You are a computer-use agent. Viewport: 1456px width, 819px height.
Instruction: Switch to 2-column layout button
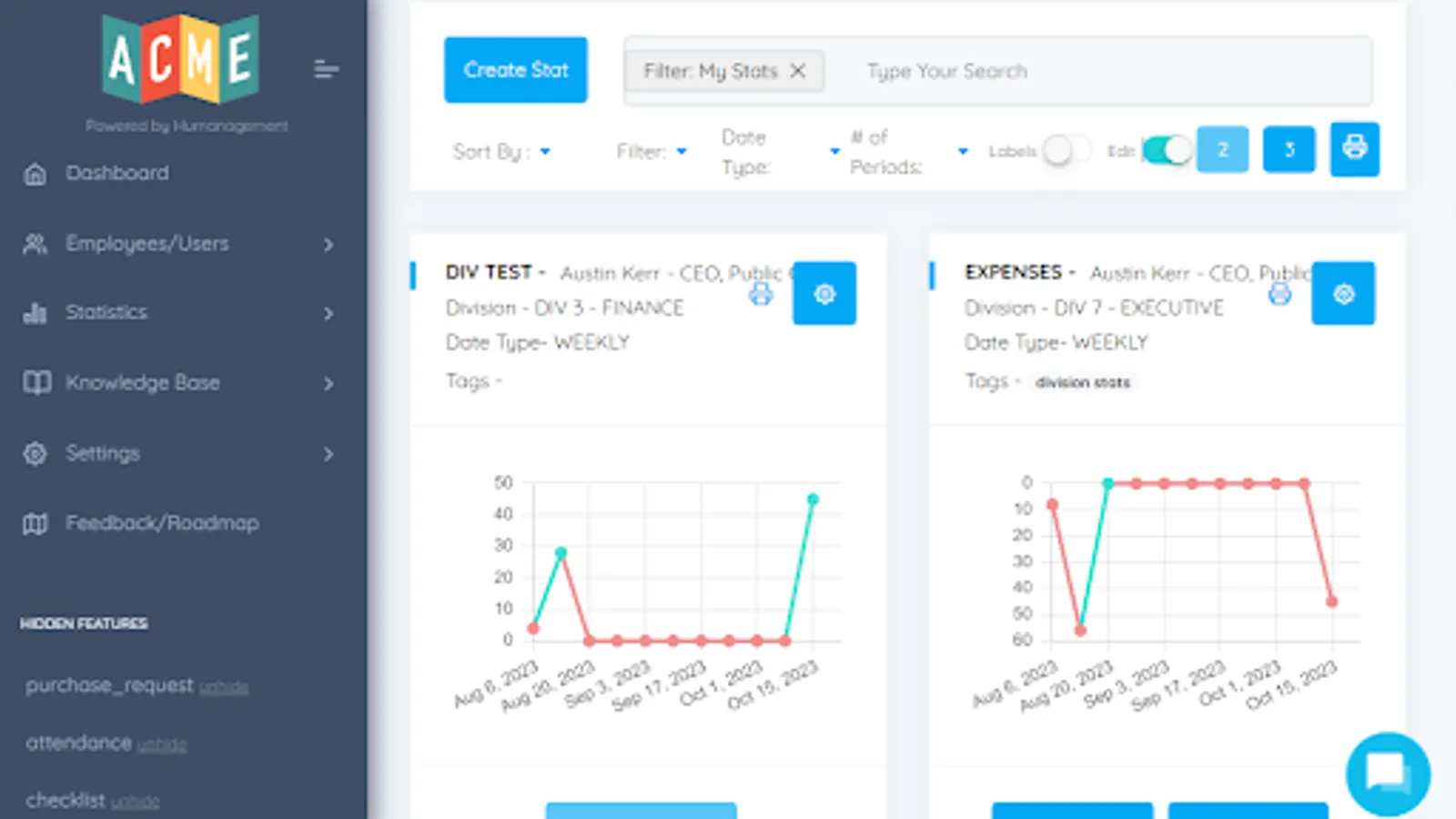(x=1223, y=149)
